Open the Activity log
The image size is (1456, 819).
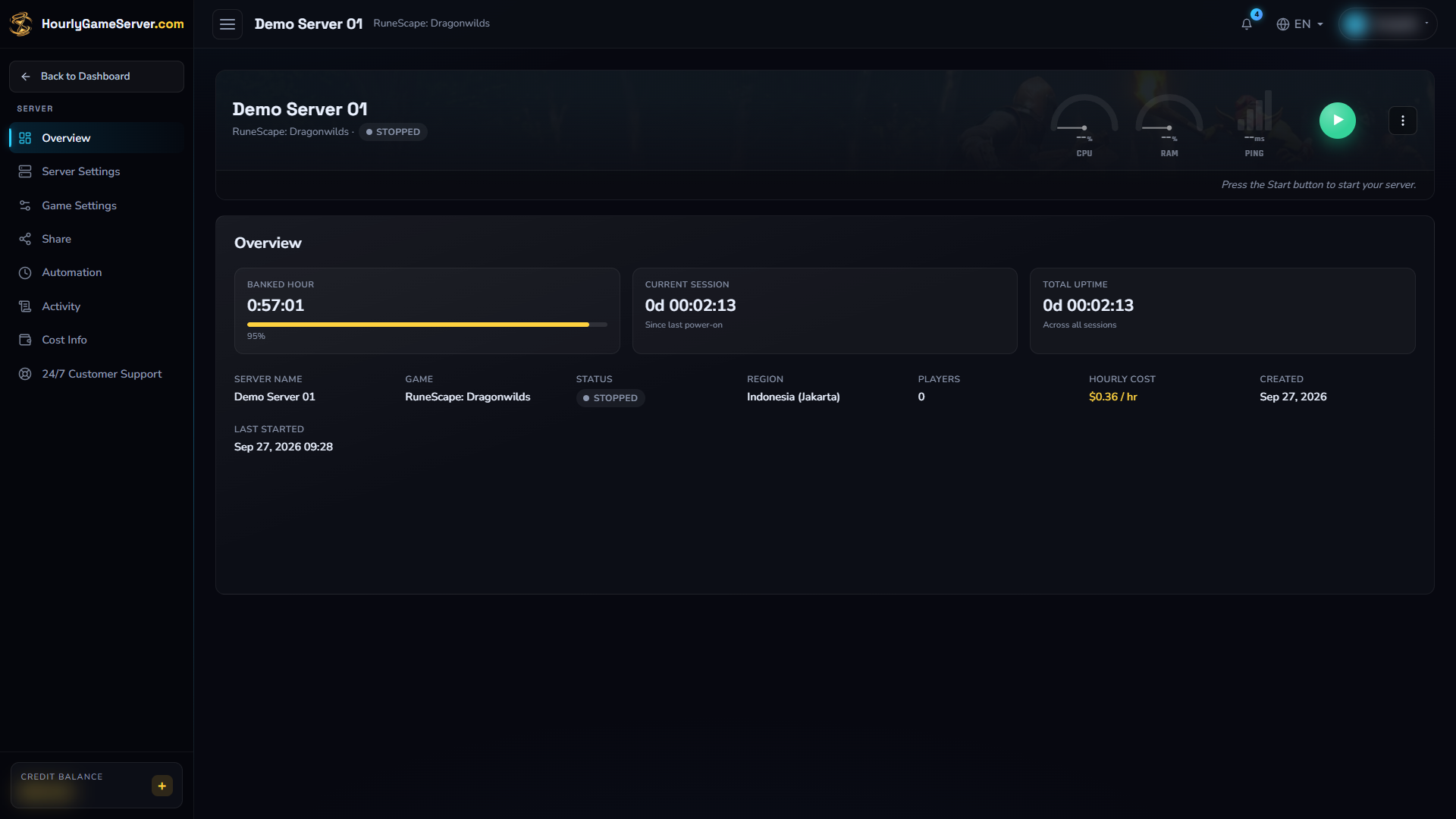[96, 306]
